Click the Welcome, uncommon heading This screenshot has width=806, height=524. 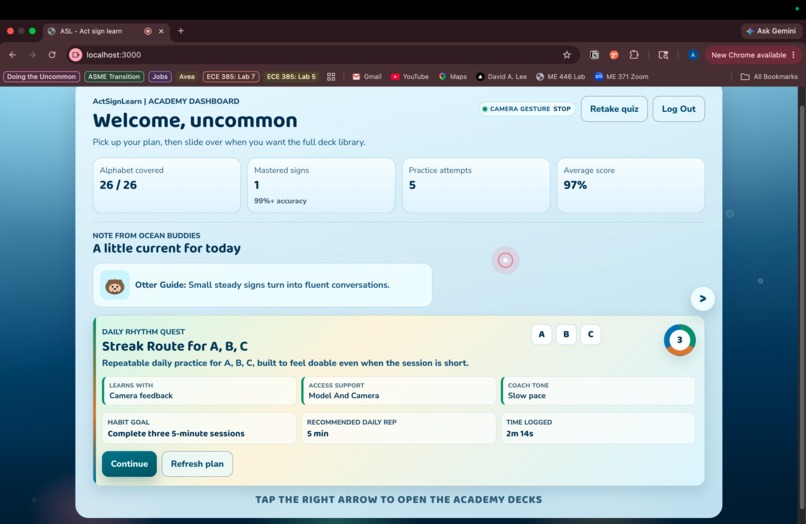click(x=195, y=120)
